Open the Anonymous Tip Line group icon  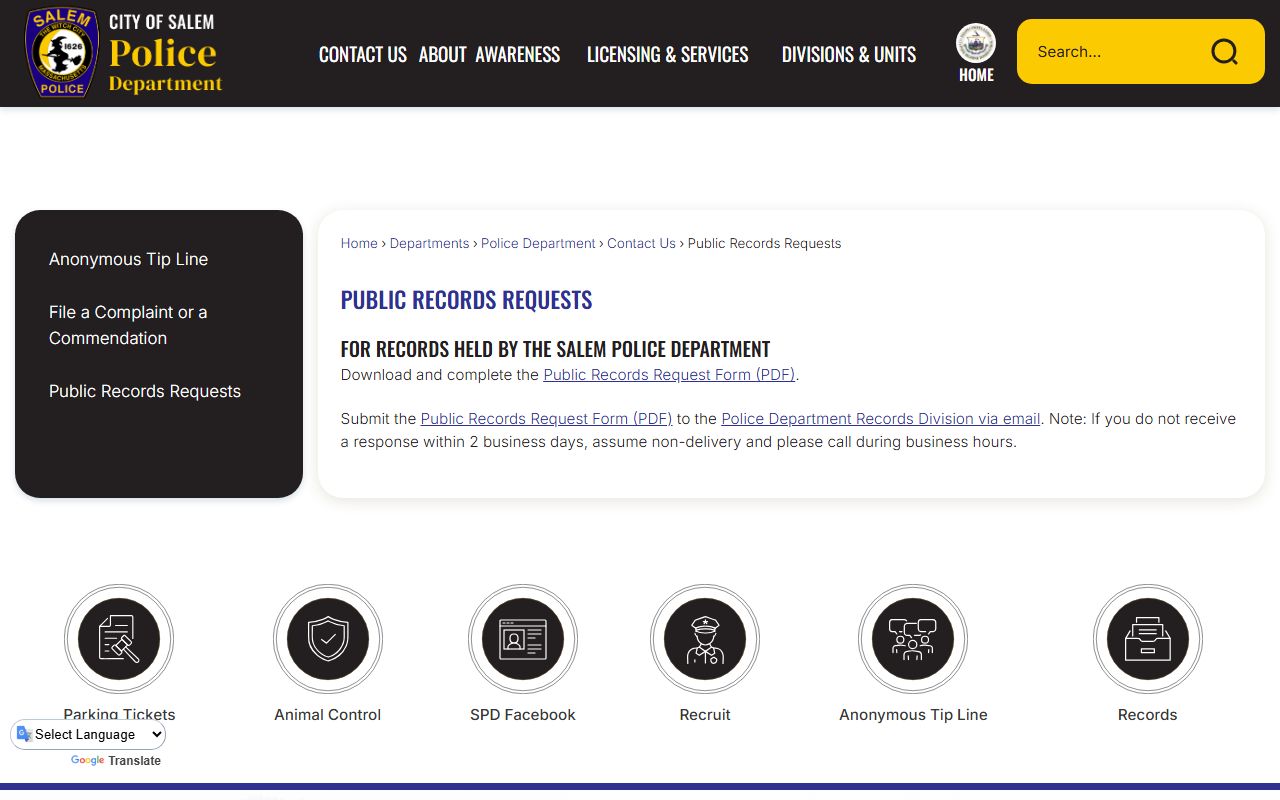(913, 639)
